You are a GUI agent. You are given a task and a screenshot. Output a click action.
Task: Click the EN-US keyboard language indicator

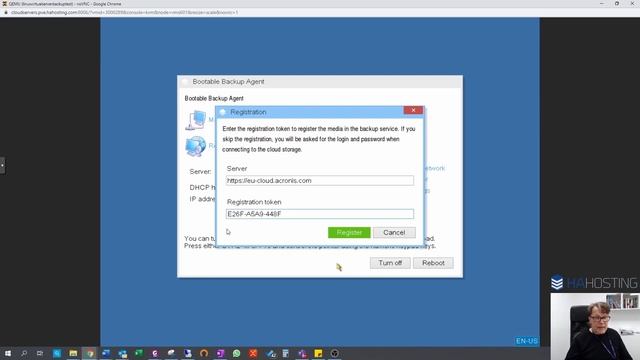tap(527, 341)
